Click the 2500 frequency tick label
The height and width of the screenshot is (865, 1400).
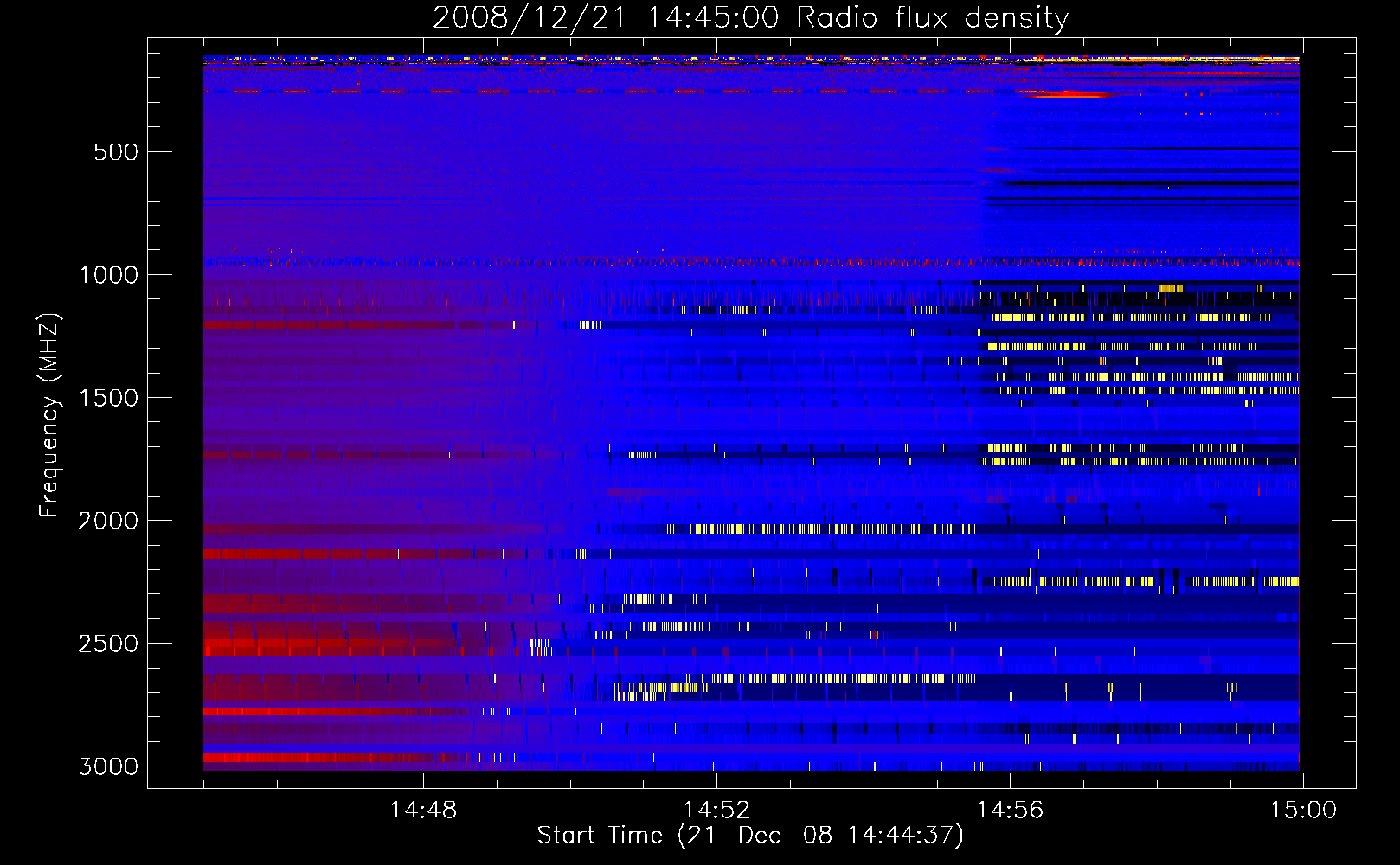coord(108,644)
